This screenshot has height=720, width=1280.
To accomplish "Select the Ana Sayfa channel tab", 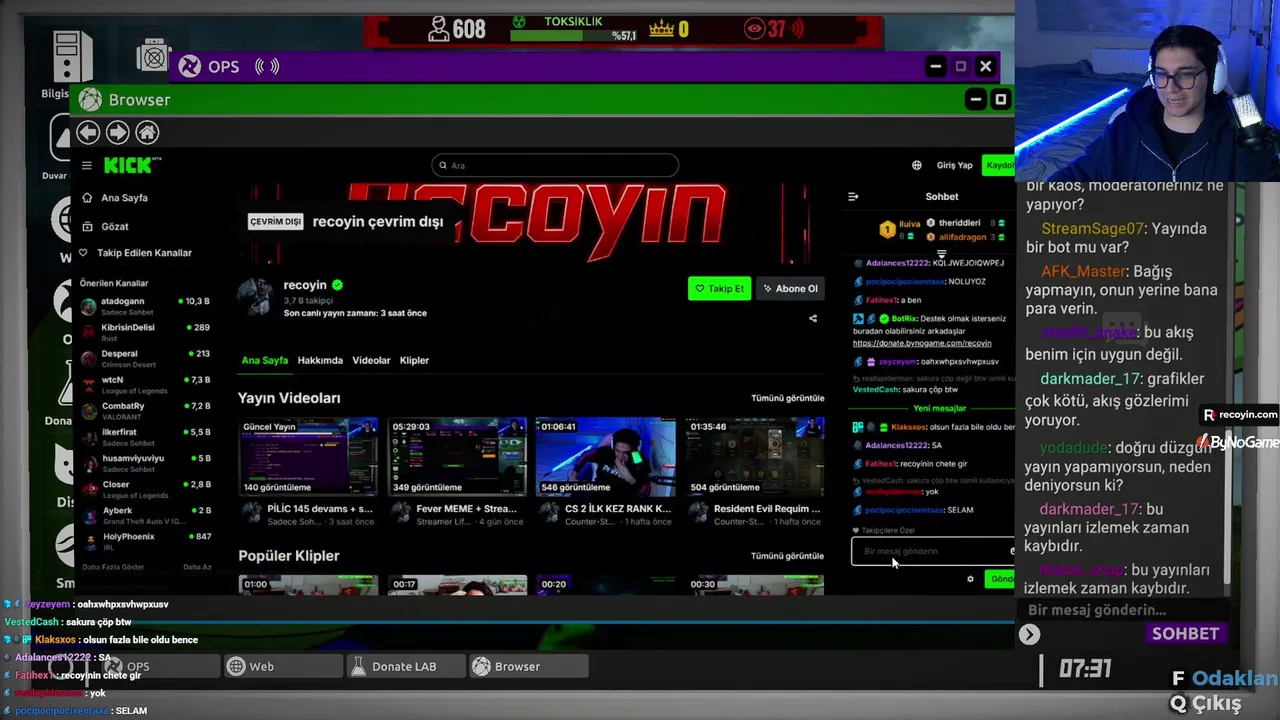I will [264, 360].
